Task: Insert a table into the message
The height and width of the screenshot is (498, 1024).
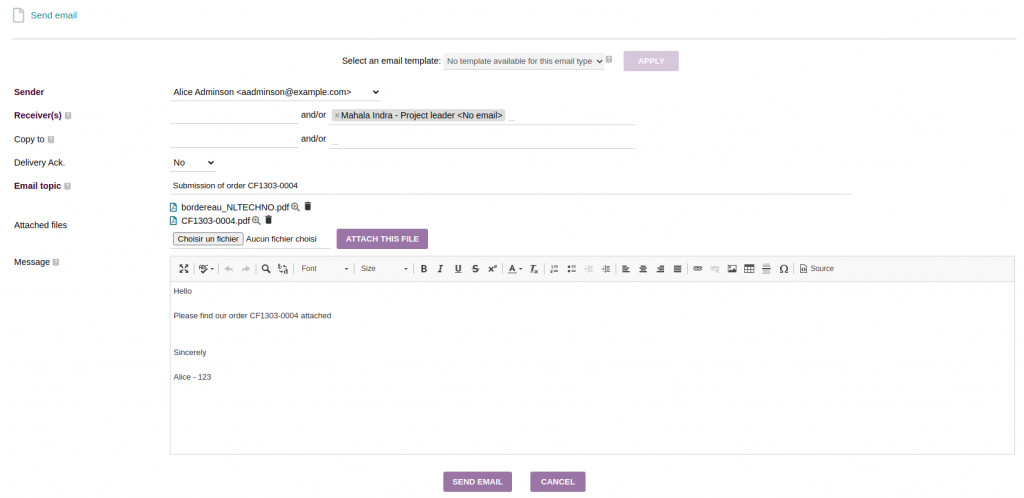Action: tap(749, 269)
